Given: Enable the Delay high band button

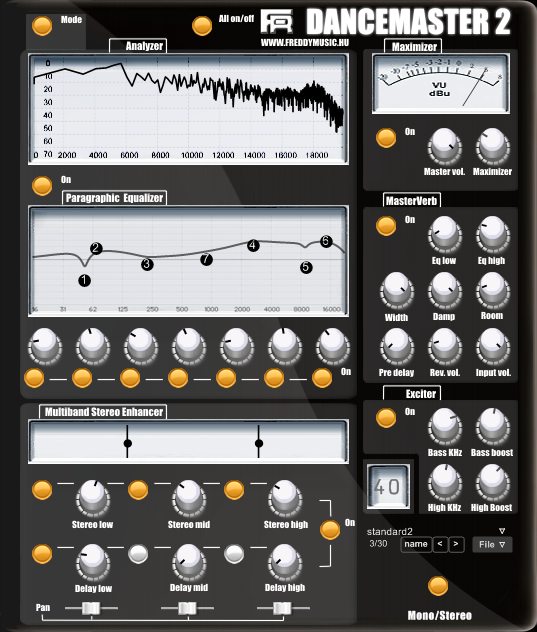Looking at the screenshot, I should [234, 554].
